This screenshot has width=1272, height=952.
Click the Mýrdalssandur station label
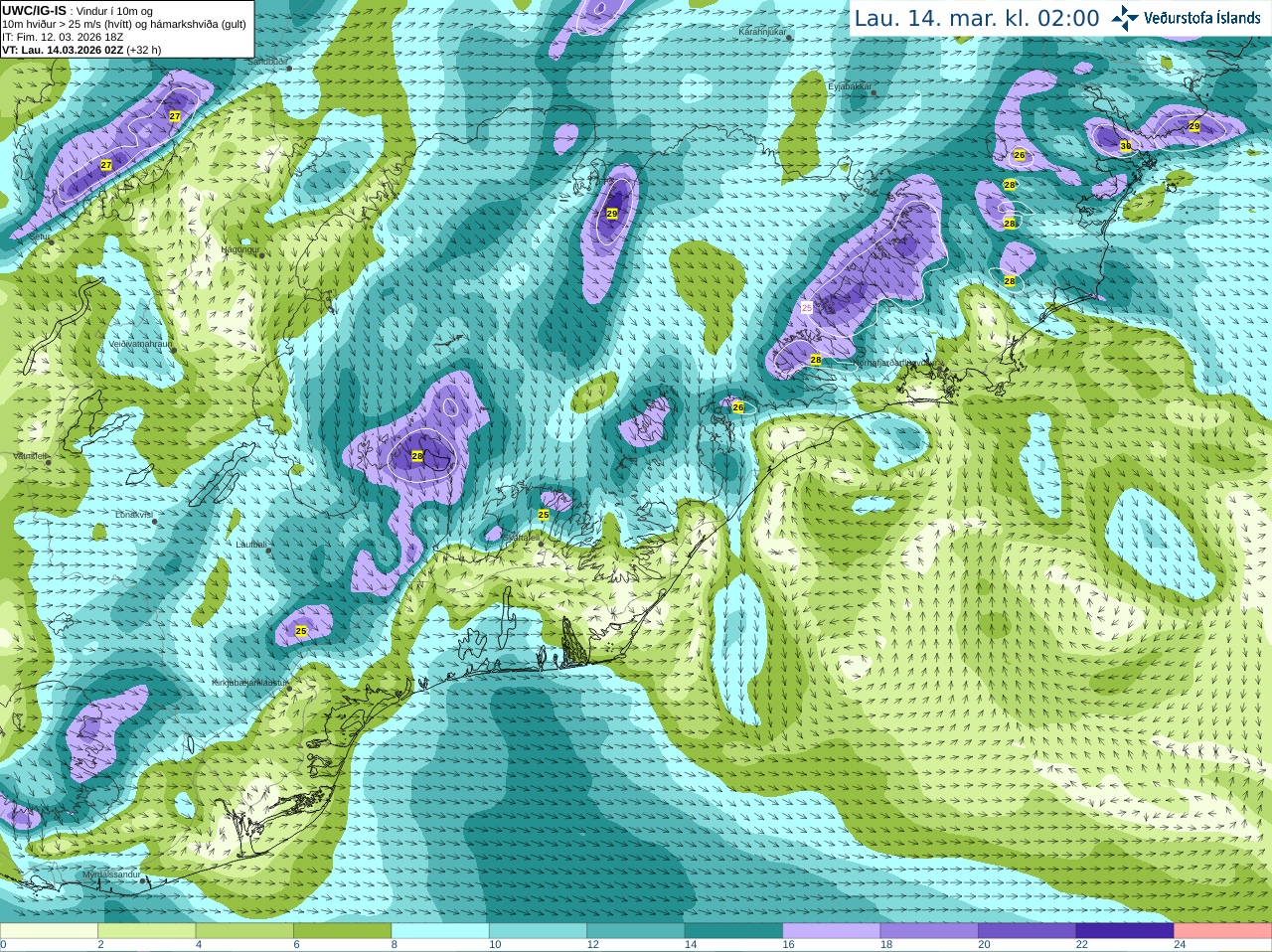(x=112, y=874)
